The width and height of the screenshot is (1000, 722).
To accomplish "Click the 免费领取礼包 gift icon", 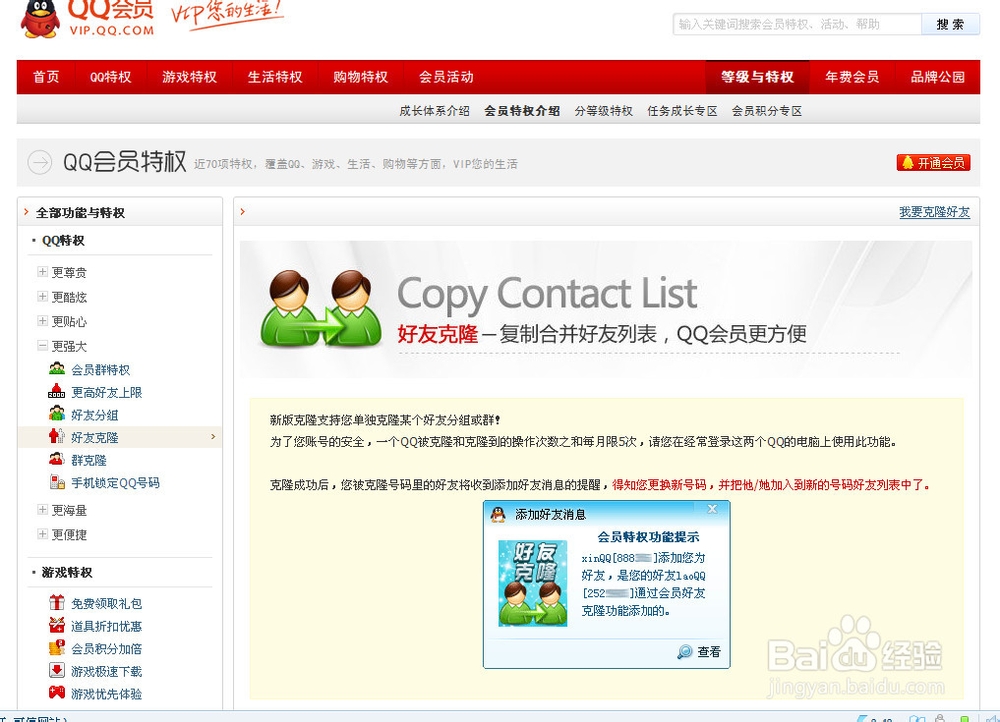I will point(57,602).
